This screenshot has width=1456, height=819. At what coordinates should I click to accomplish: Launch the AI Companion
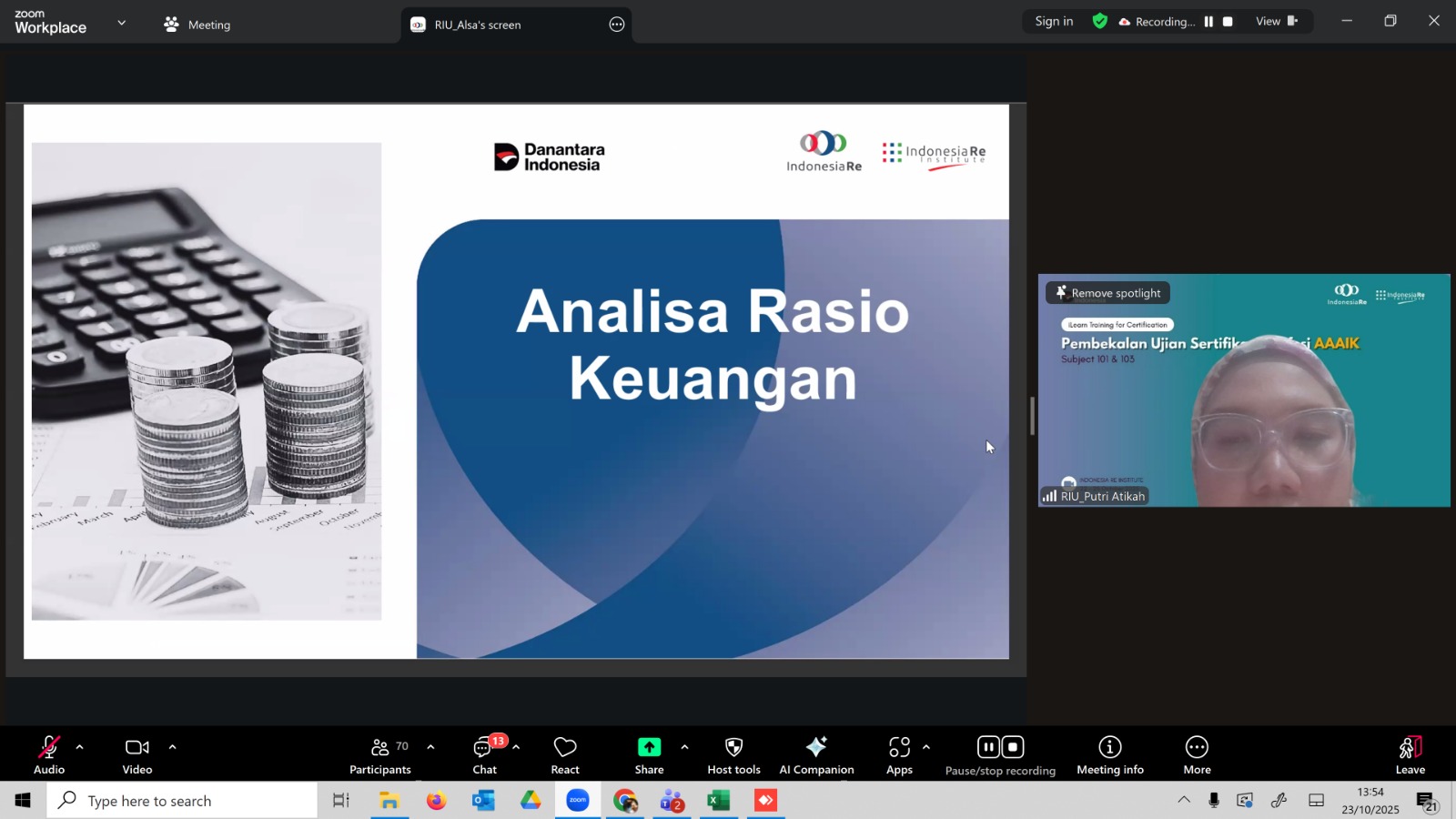tap(816, 755)
